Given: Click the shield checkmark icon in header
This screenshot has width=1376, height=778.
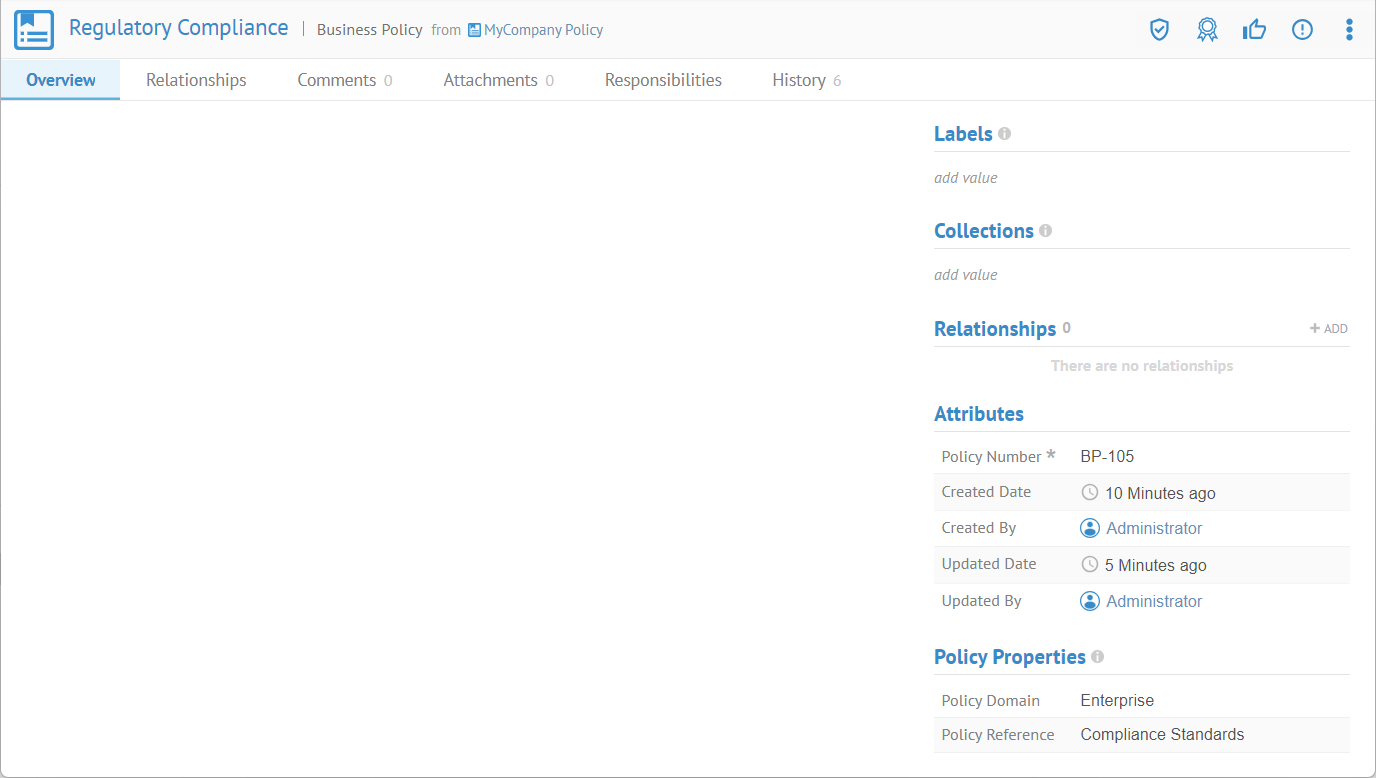Looking at the screenshot, I should click(1159, 30).
